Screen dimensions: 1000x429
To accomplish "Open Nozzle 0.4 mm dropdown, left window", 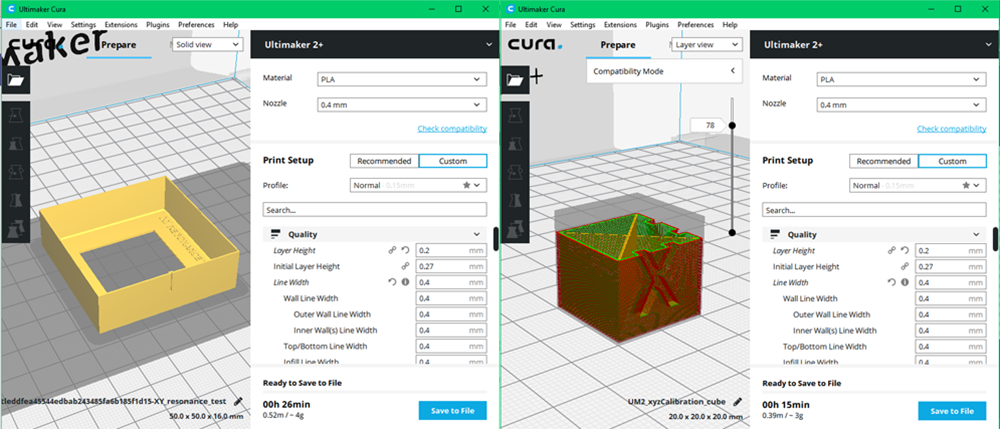I will point(402,105).
